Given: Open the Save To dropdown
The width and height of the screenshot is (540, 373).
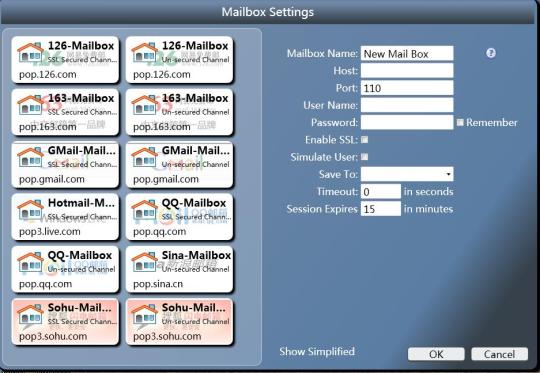Looking at the screenshot, I should point(407,174).
